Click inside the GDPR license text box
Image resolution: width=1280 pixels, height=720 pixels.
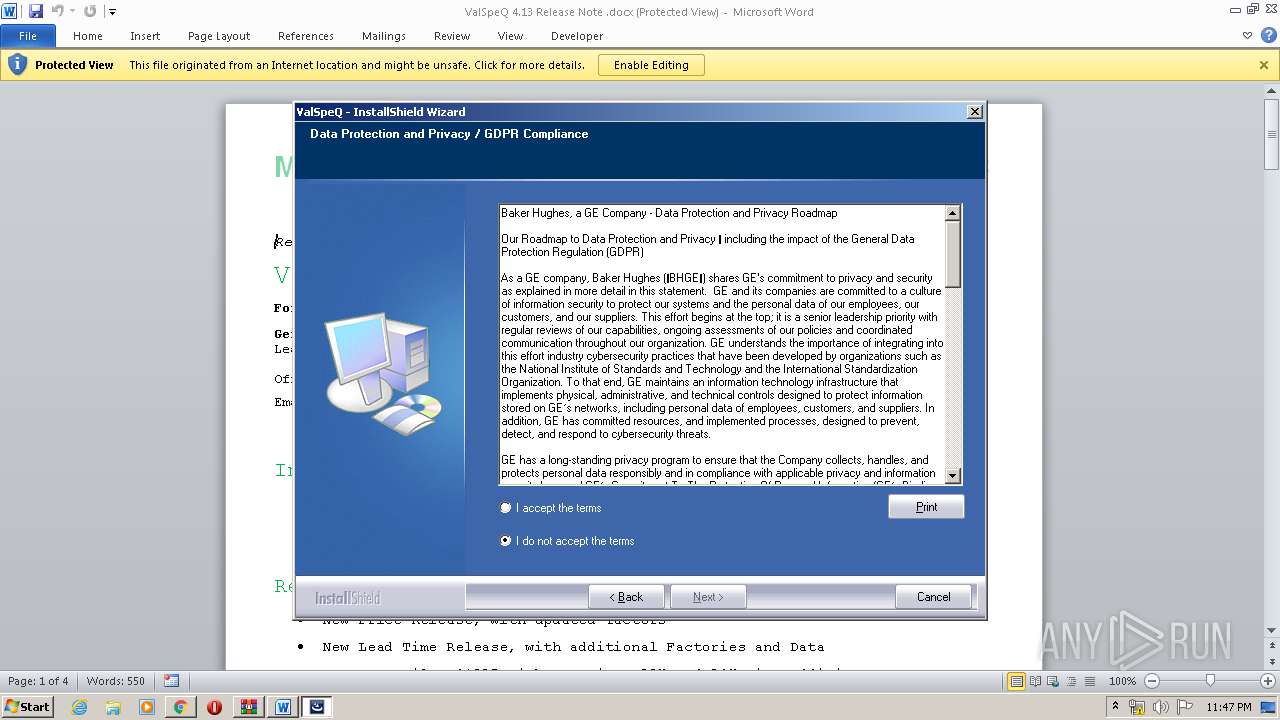point(722,345)
